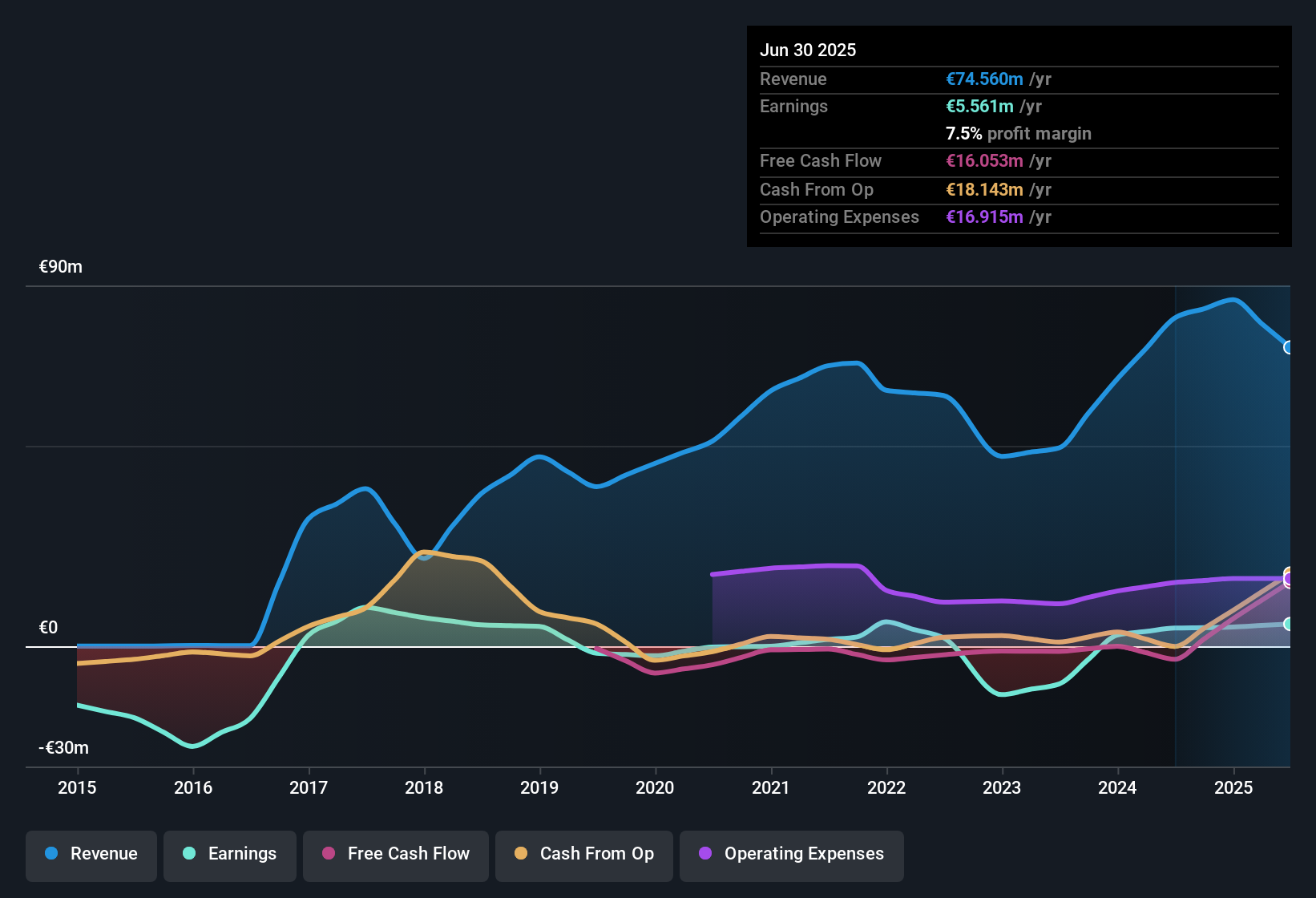Click the teal Earnings legend dot
The width and height of the screenshot is (1316, 898).
coord(189,854)
